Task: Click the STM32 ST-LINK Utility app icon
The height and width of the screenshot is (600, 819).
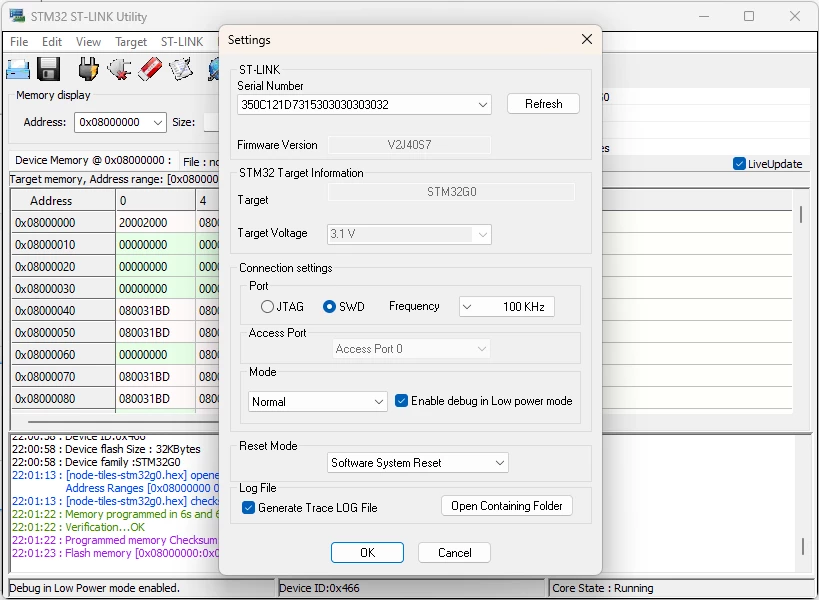Action: coord(17,16)
